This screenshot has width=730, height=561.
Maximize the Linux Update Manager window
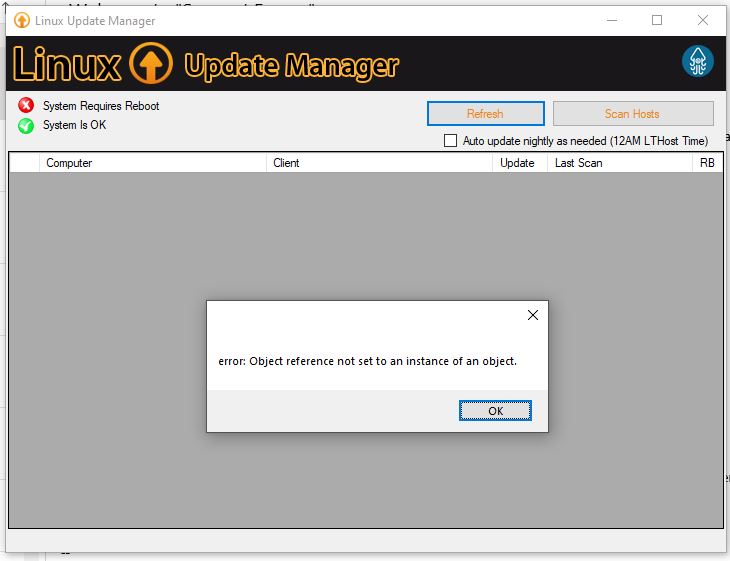657,20
